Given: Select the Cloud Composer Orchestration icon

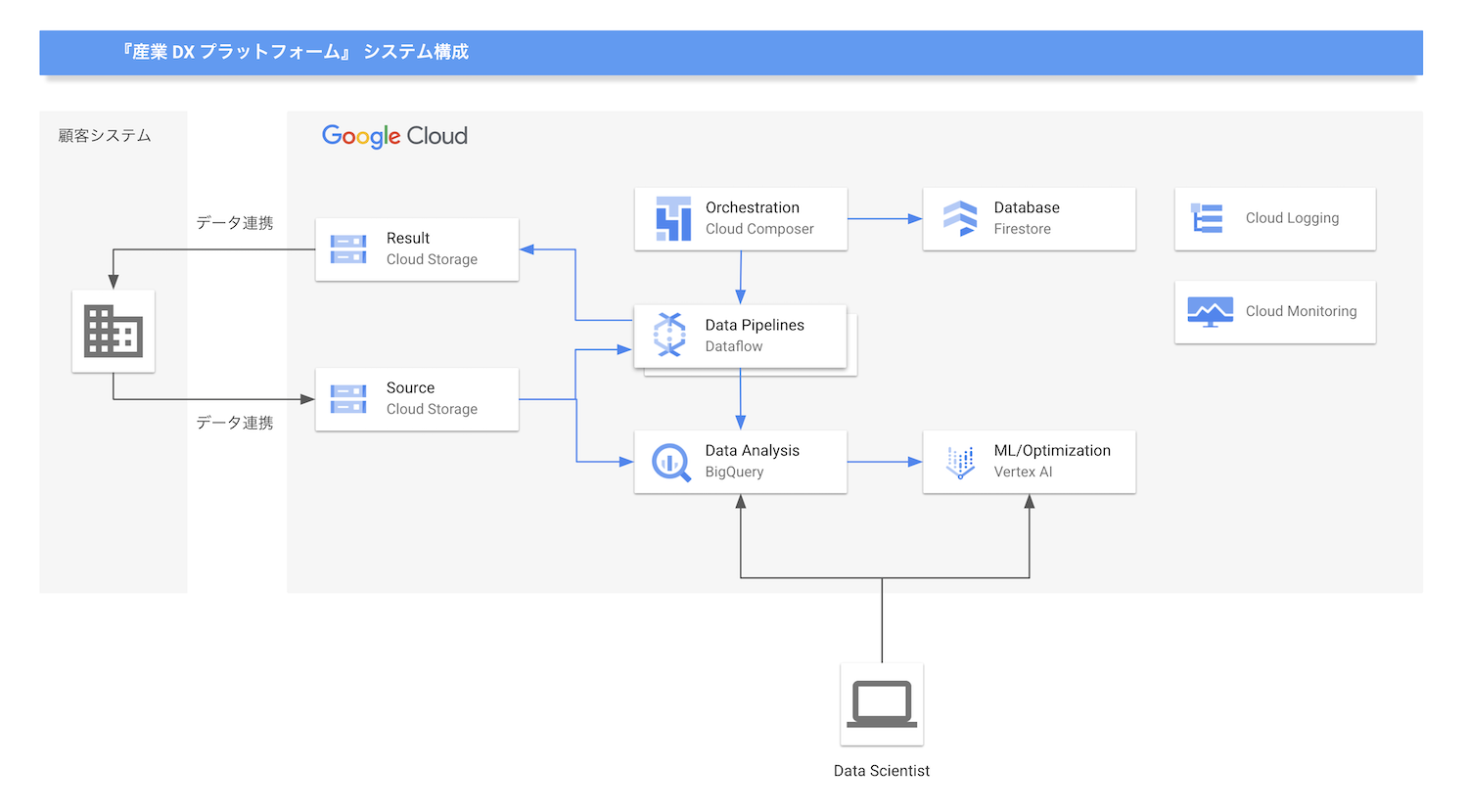Looking at the screenshot, I should pyautogui.click(x=673, y=218).
